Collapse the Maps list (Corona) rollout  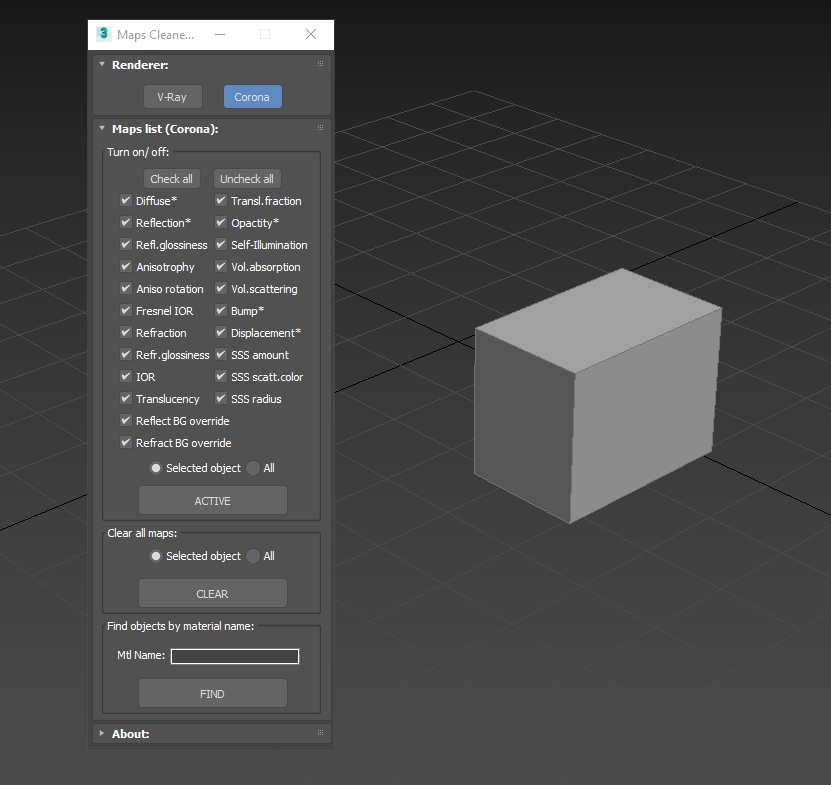101,128
